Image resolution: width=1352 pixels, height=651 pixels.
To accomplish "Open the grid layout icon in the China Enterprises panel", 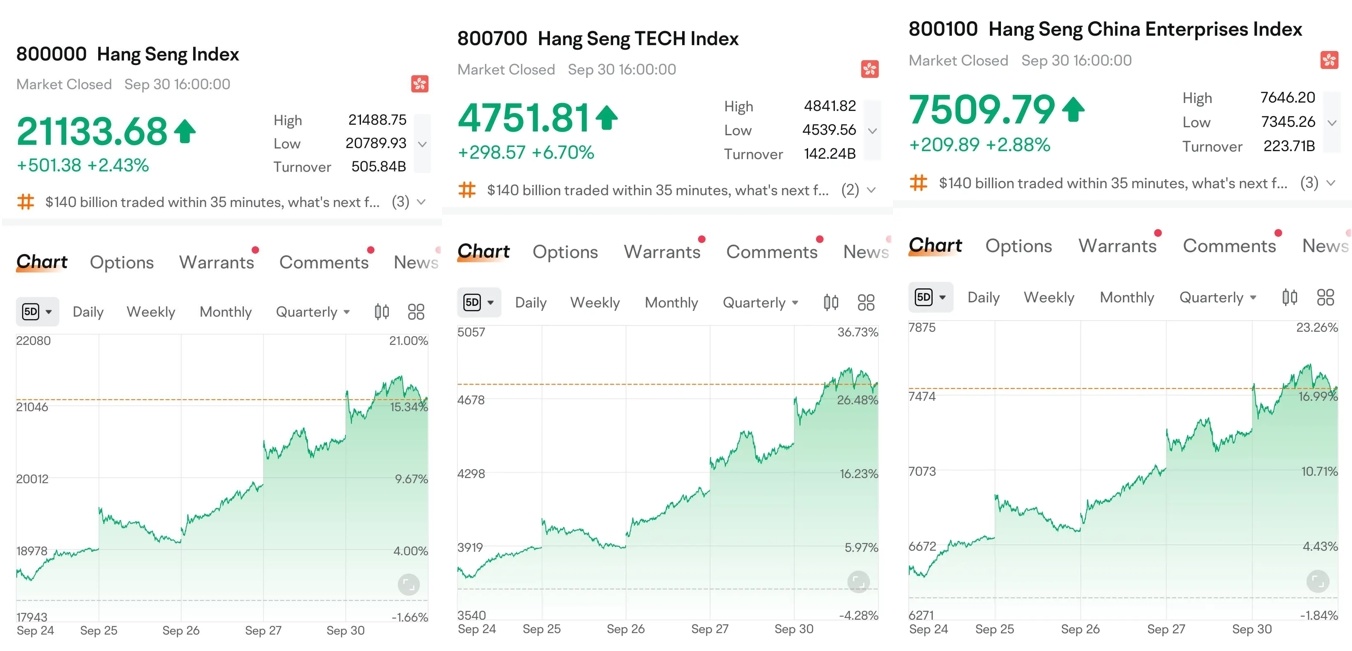I will 1325,296.
